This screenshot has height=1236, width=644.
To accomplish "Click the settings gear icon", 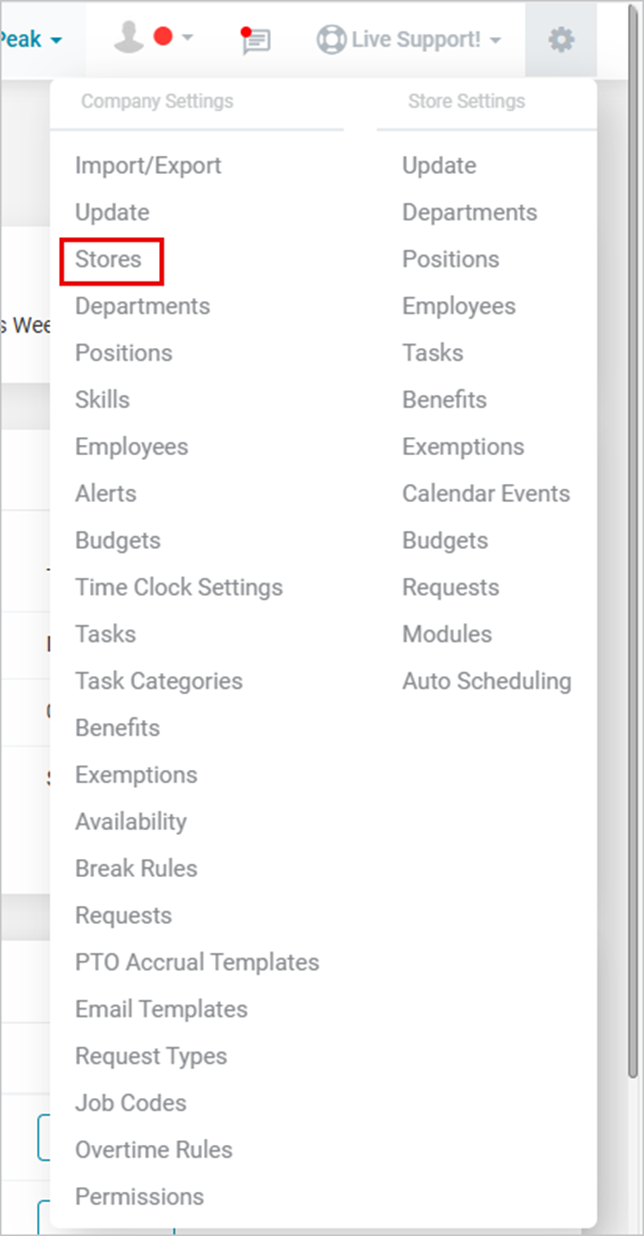I will [561, 40].
